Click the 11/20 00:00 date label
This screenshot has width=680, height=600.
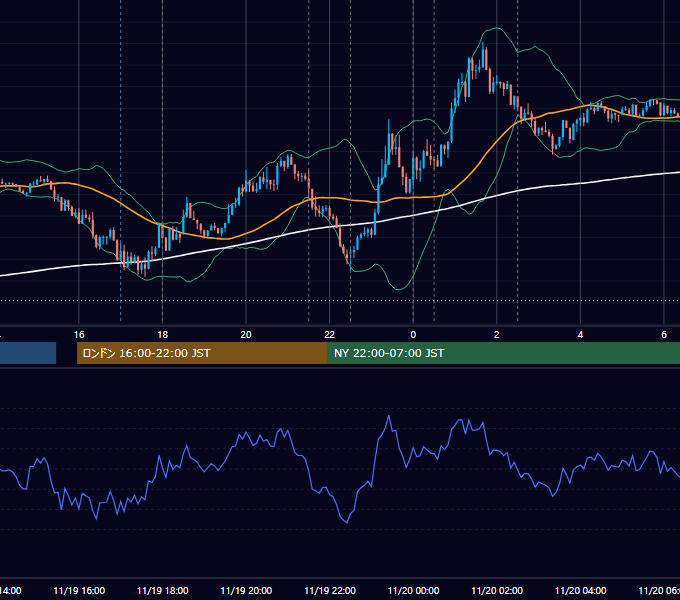click(413, 590)
